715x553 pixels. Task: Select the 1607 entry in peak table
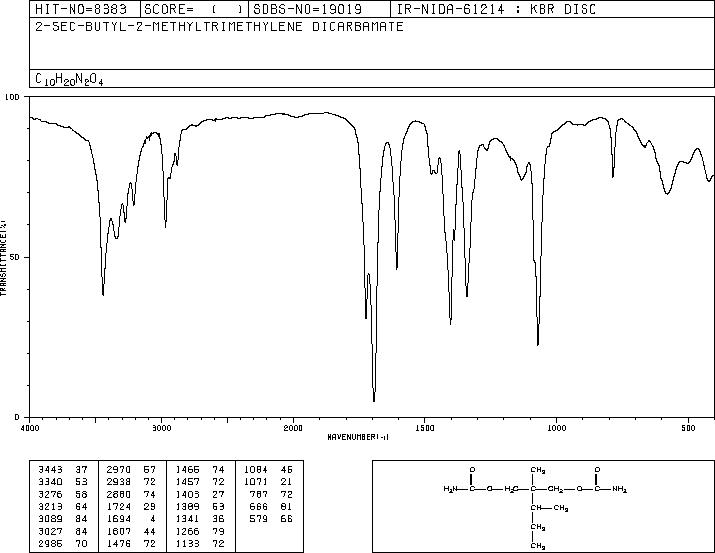119,531
